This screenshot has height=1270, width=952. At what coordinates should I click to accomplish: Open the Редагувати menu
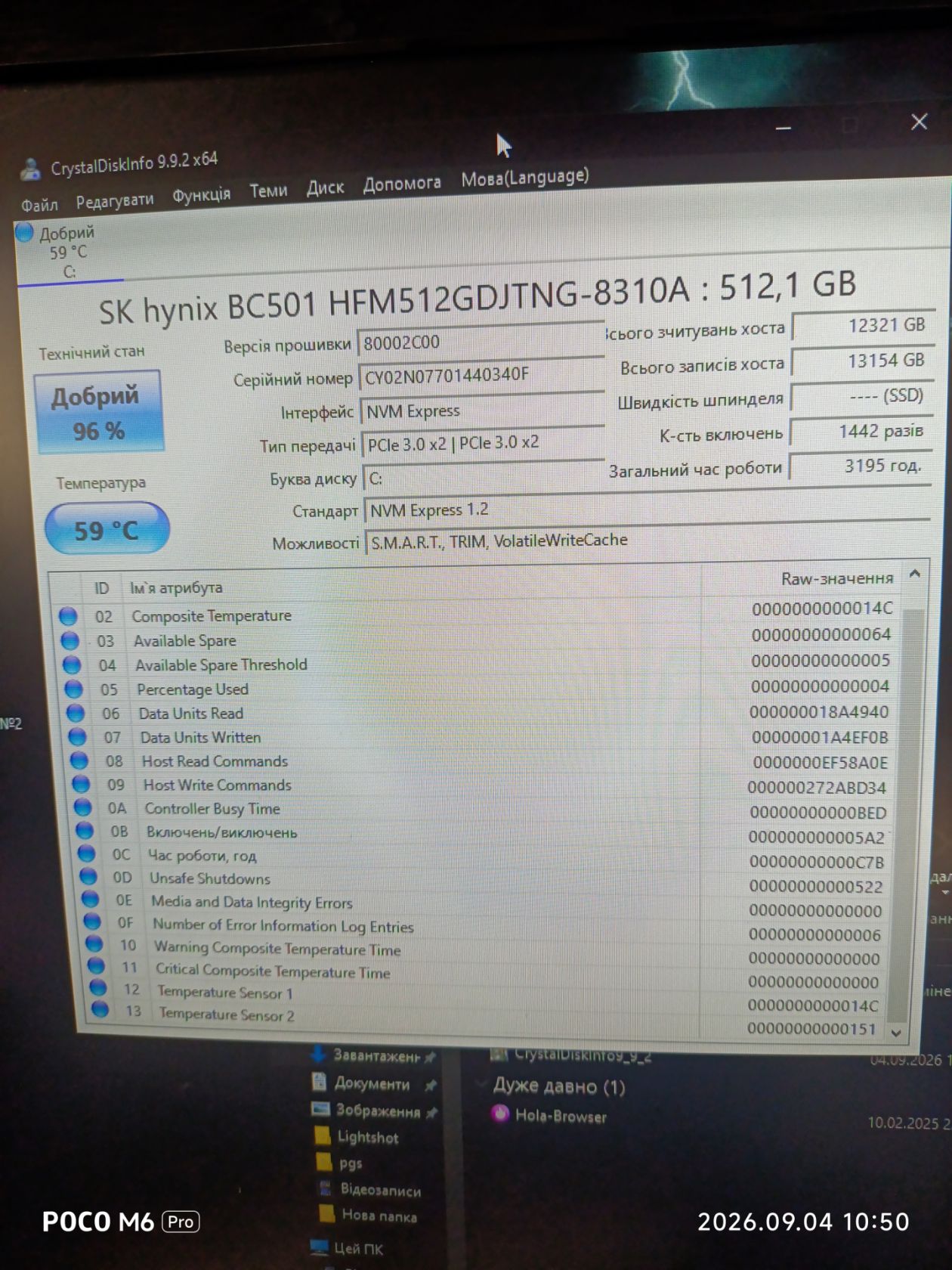pyautogui.click(x=115, y=201)
